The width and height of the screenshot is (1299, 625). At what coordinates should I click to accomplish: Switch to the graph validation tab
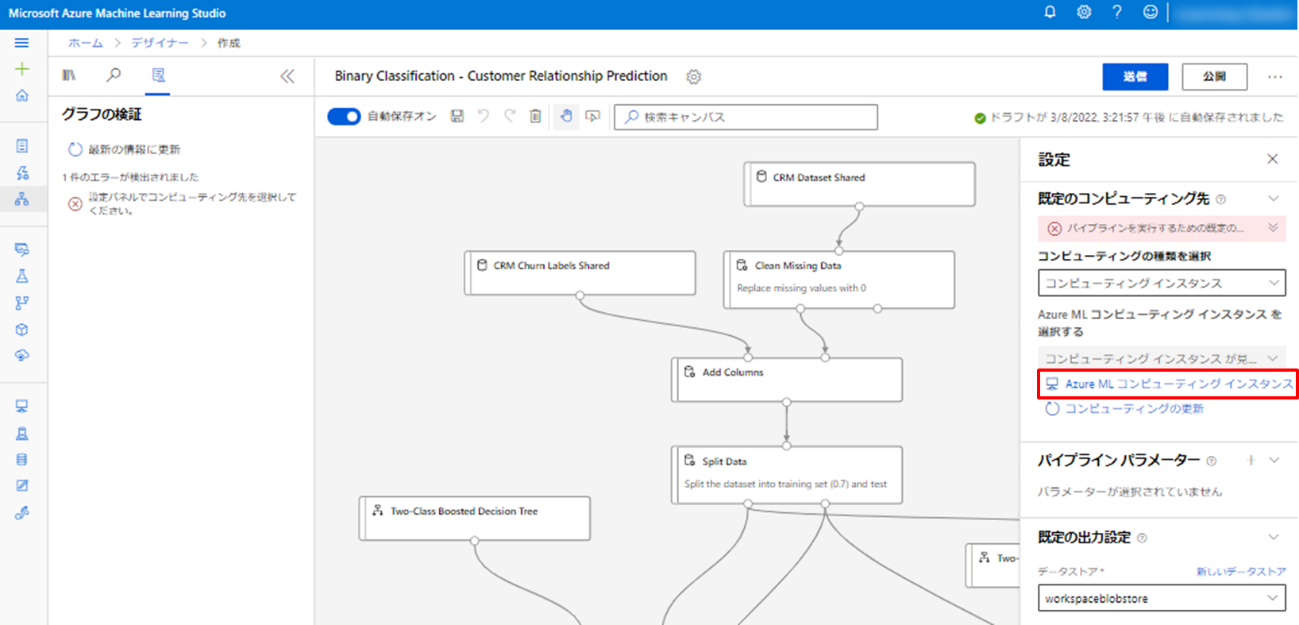(158, 76)
